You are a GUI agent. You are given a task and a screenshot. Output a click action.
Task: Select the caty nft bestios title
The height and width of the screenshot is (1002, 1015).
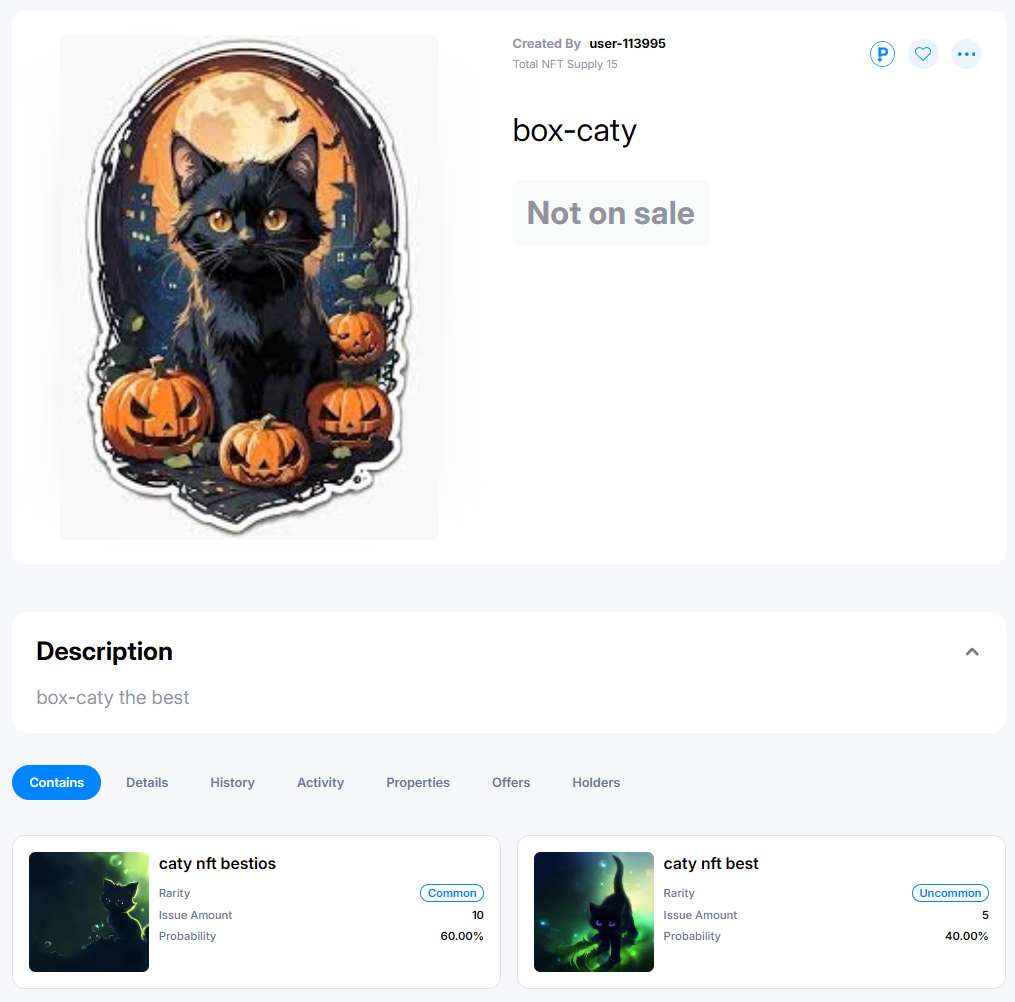[x=217, y=863]
